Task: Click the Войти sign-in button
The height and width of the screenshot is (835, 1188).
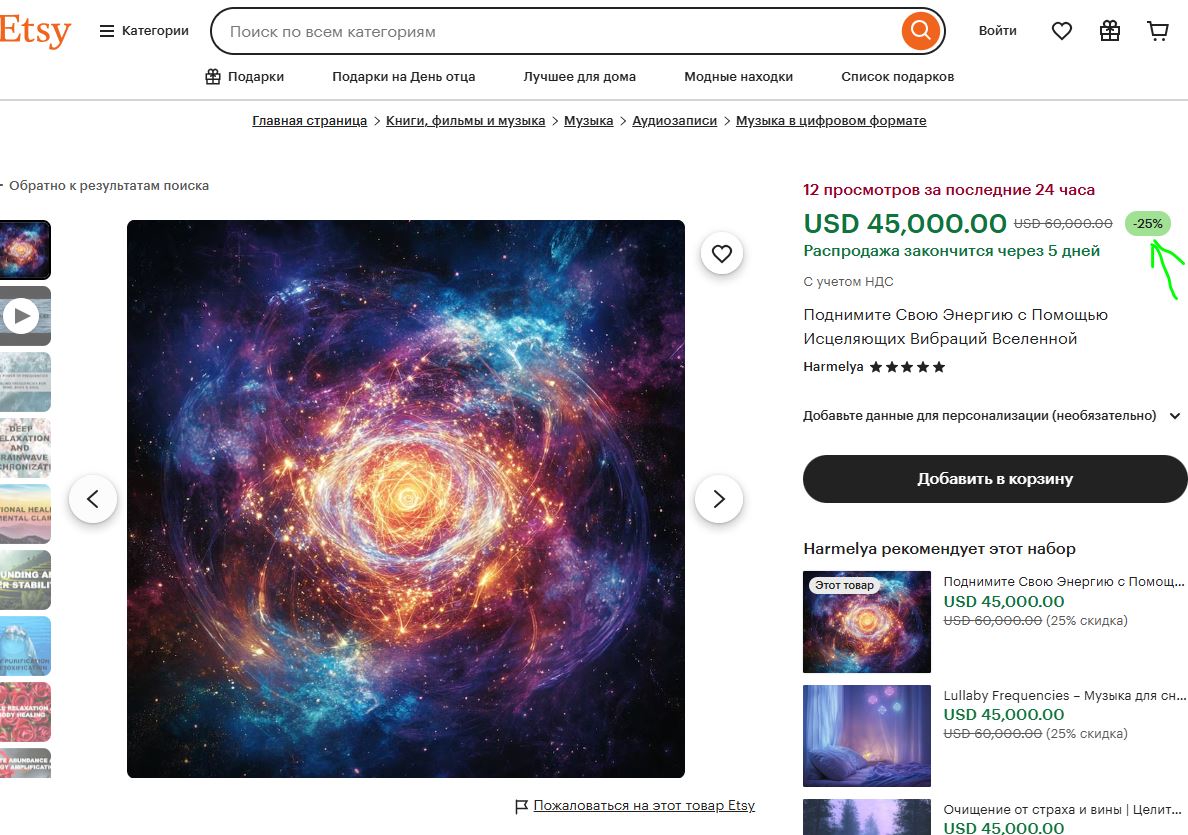Action: click(997, 31)
